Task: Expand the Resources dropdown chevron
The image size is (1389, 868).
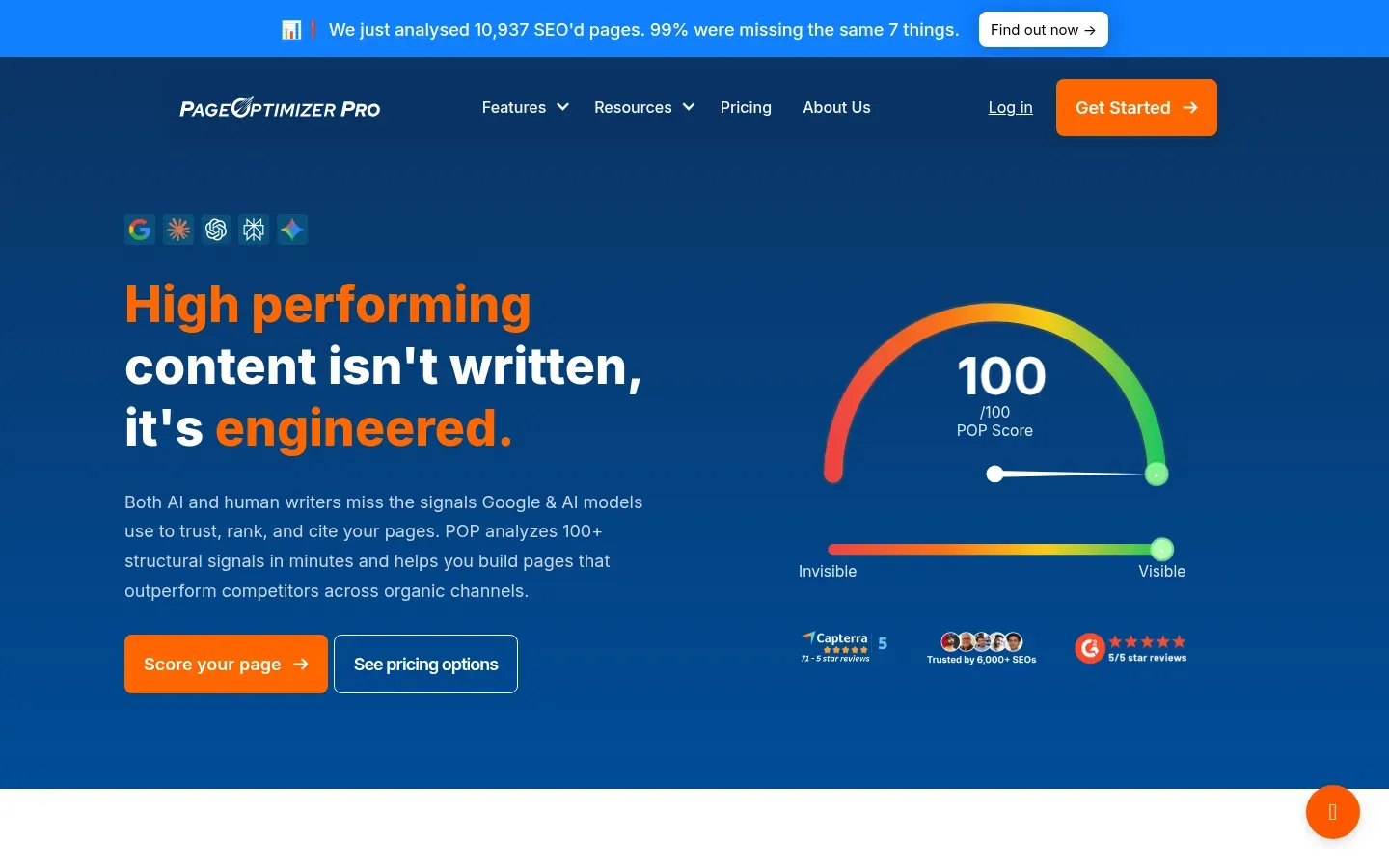Action: [x=689, y=107]
